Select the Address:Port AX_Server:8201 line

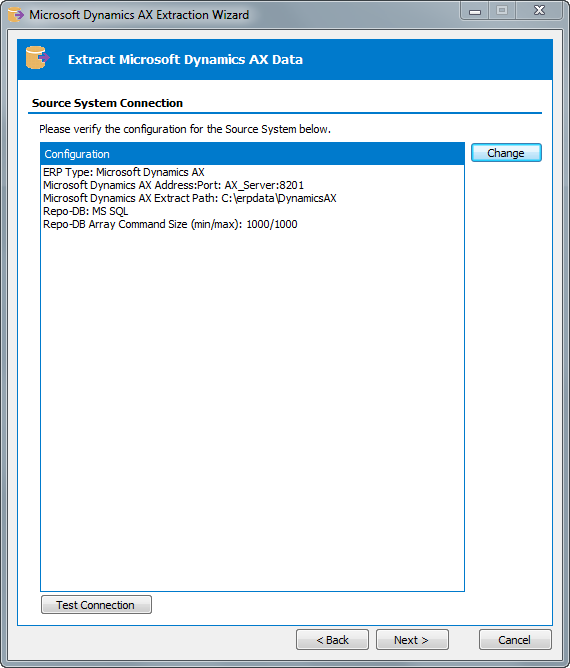[173, 185]
